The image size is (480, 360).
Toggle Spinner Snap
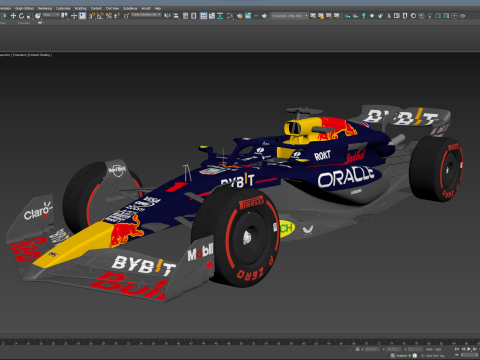[117, 16]
